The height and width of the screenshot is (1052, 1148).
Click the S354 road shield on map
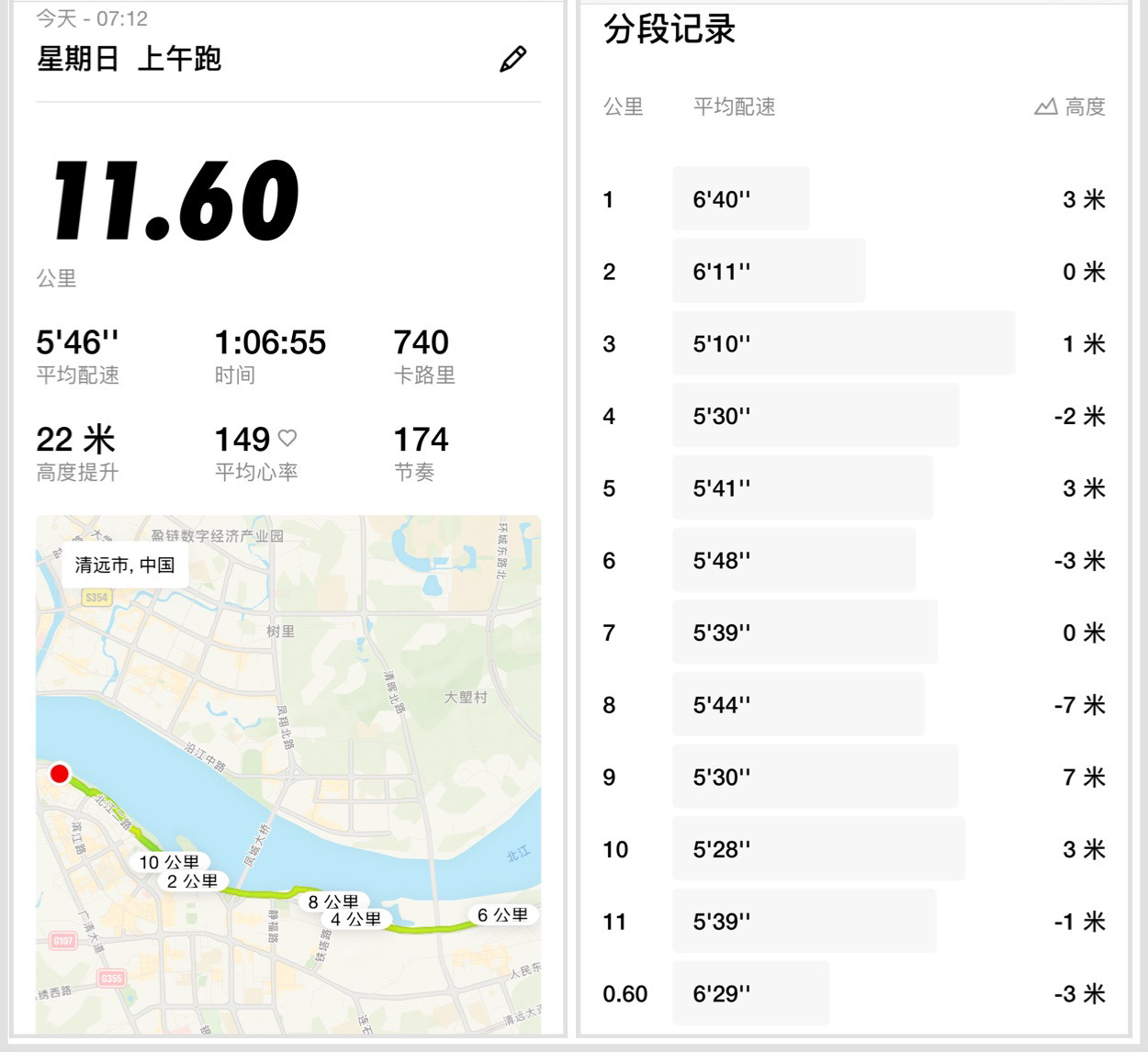pos(96,598)
